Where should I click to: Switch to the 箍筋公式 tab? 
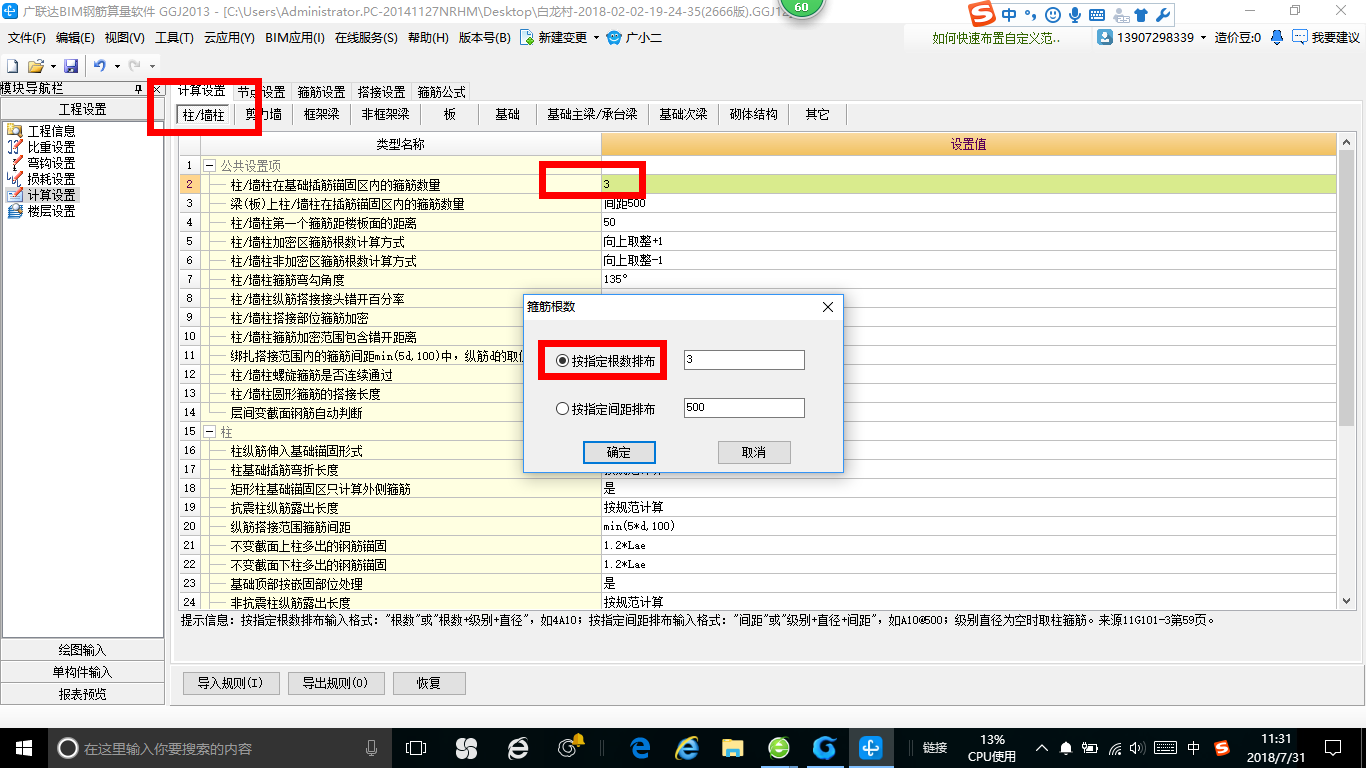[x=441, y=92]
